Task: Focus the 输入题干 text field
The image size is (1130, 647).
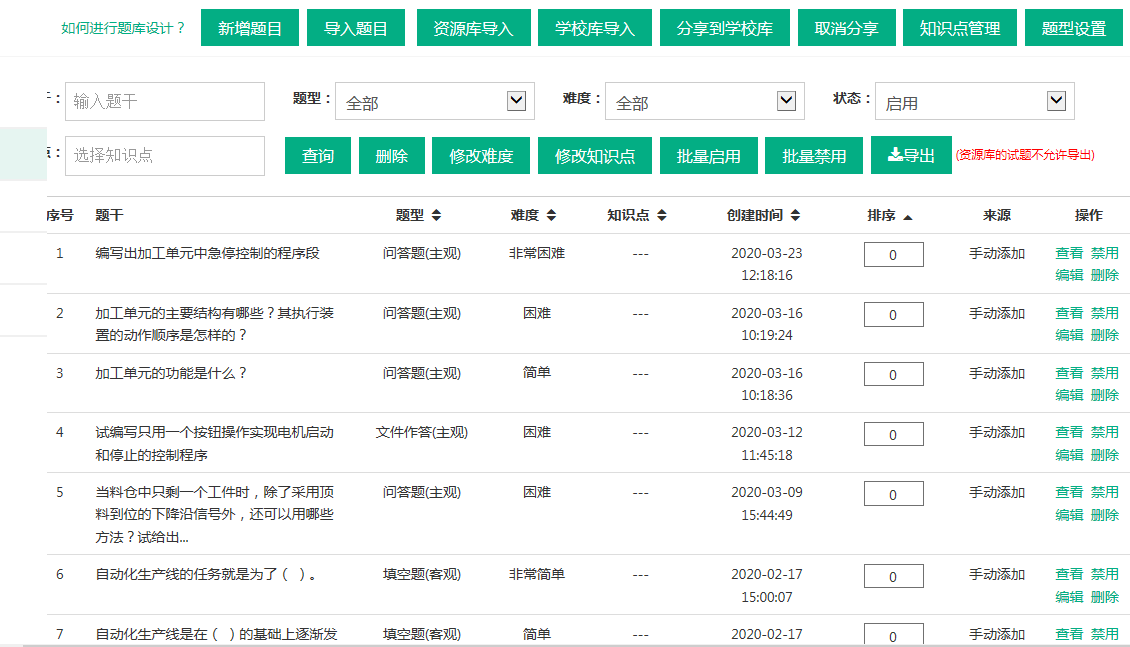Action: [x=165, y=101]
